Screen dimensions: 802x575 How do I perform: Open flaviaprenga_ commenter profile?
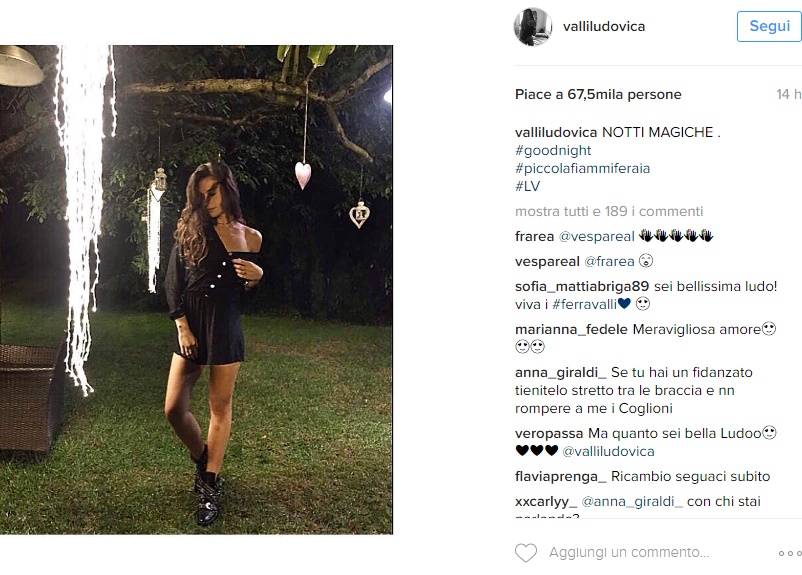[x=561, y=477]
